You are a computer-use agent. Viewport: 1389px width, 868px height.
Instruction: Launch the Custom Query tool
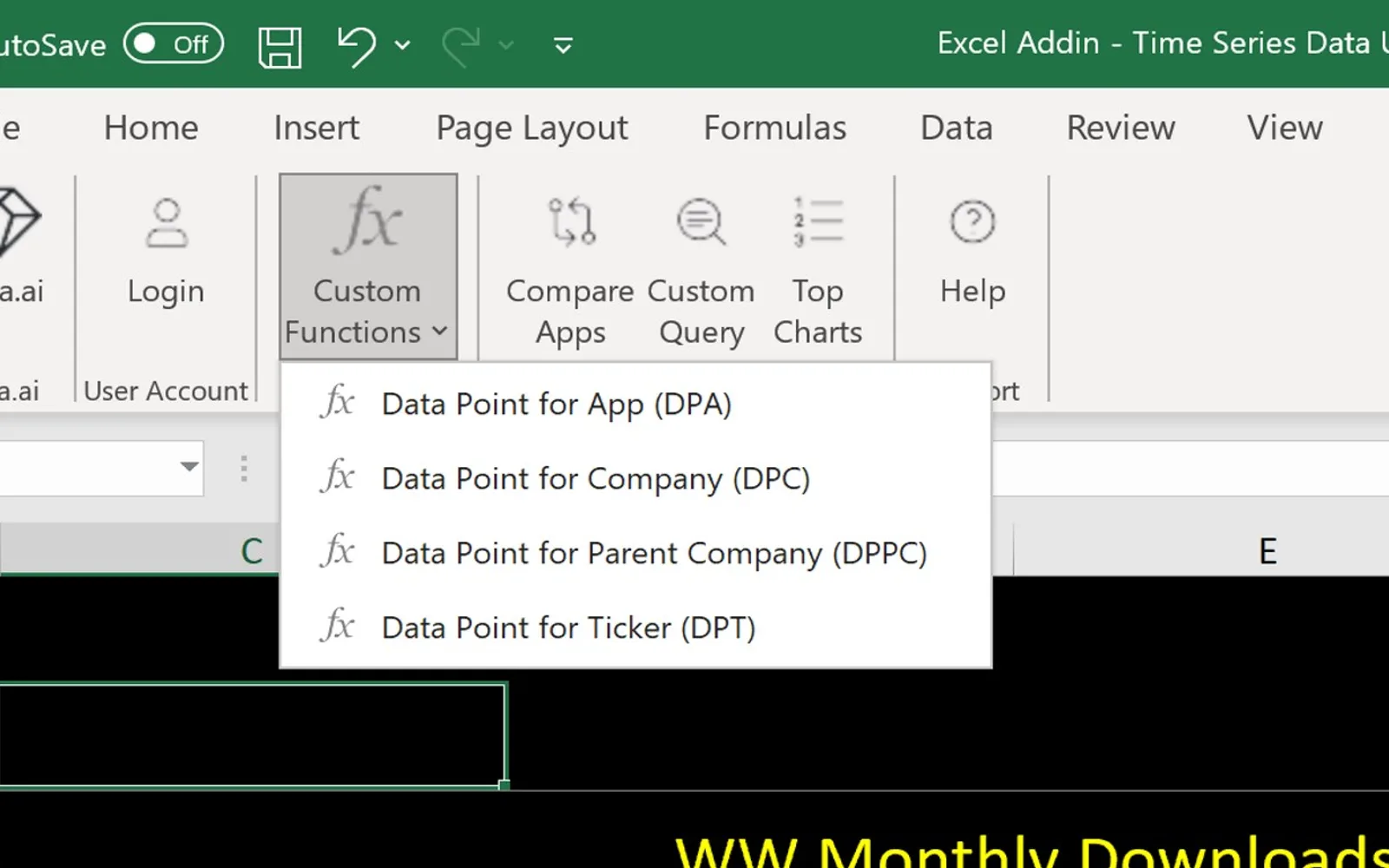tap(701, 269)
